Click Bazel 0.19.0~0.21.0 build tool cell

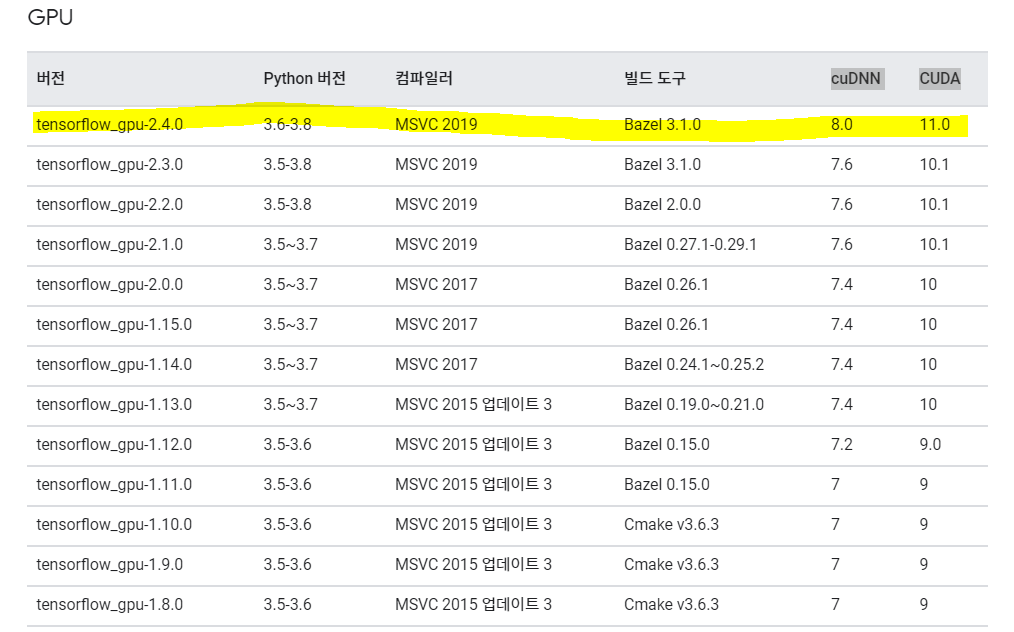(694, 405)
